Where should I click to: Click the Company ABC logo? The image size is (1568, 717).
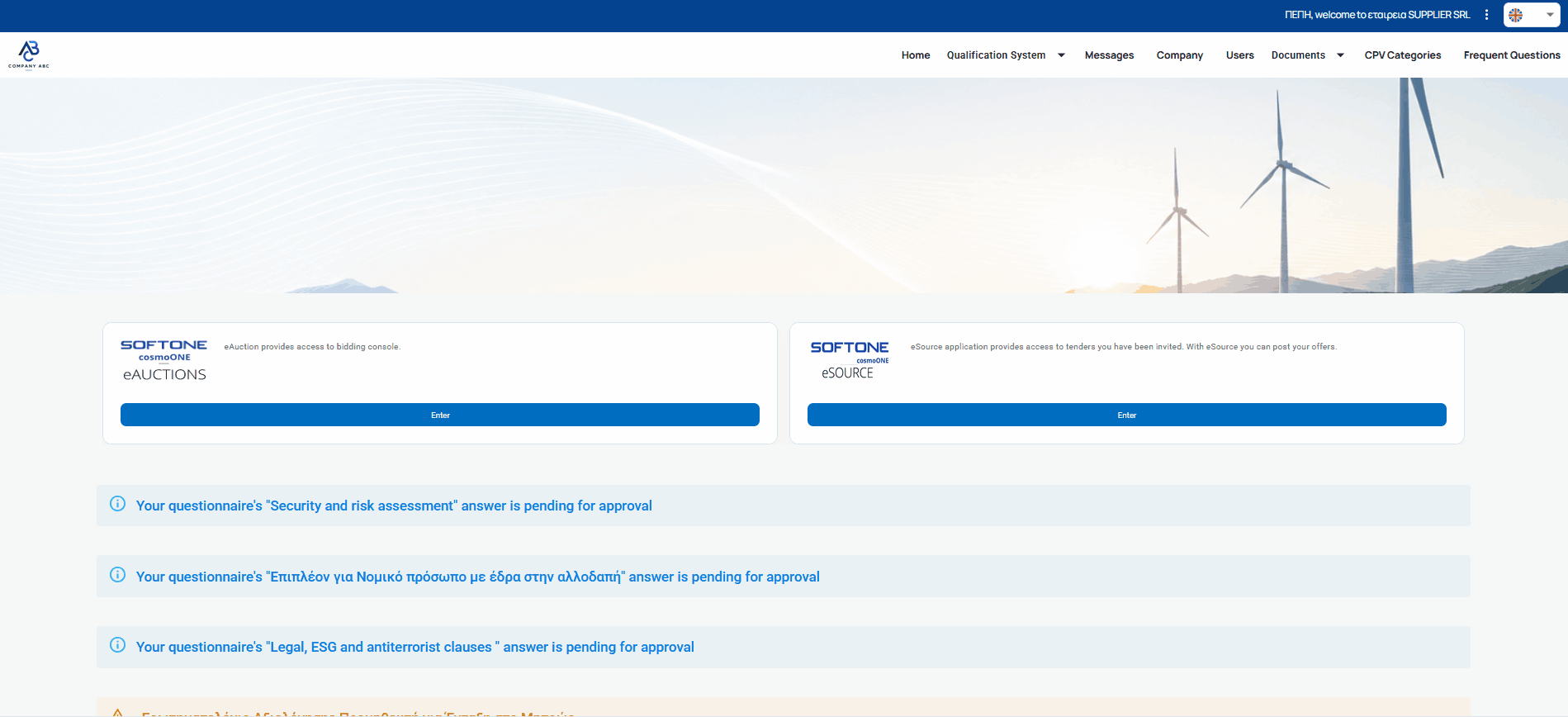[29, 55]
